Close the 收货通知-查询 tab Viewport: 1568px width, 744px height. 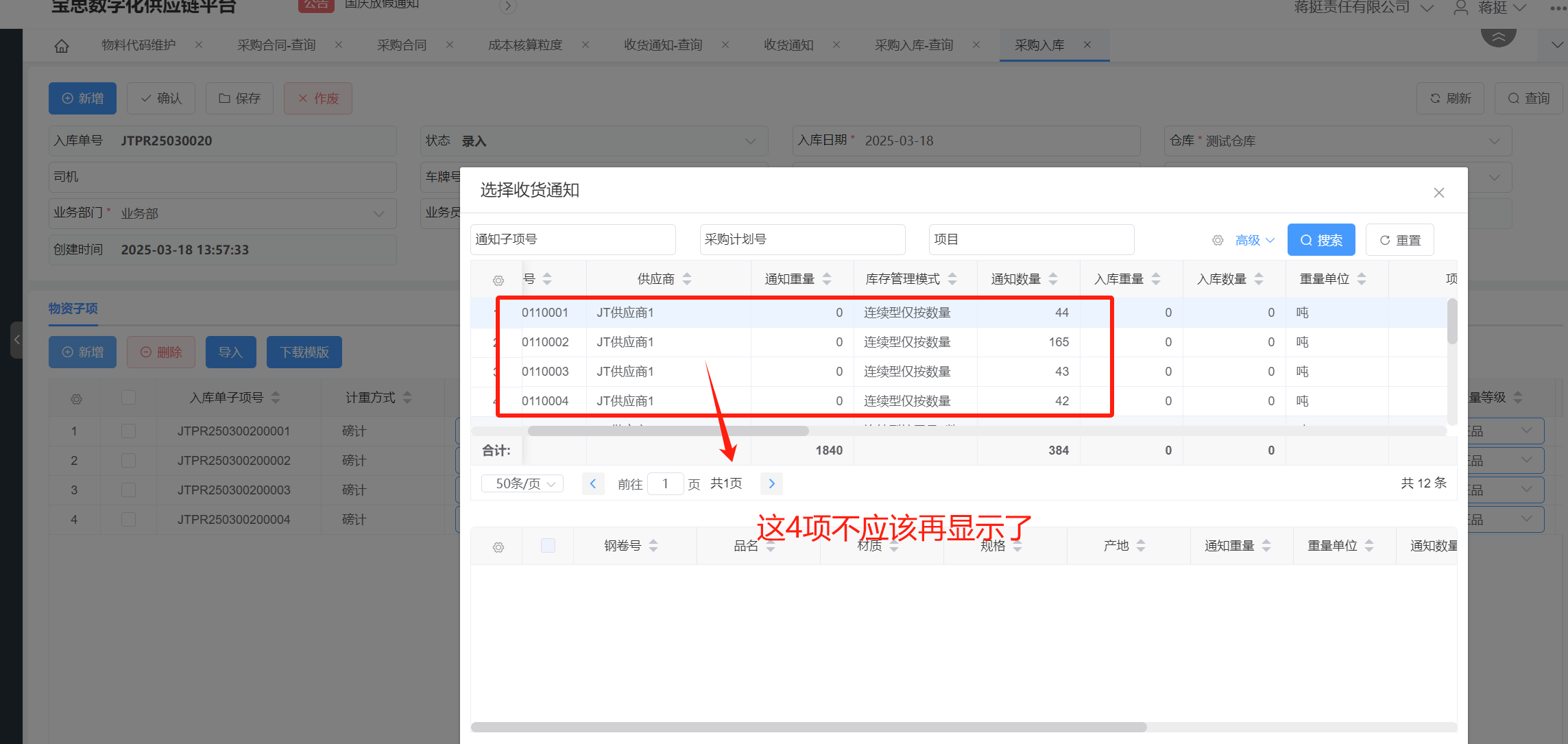(725, 45)
